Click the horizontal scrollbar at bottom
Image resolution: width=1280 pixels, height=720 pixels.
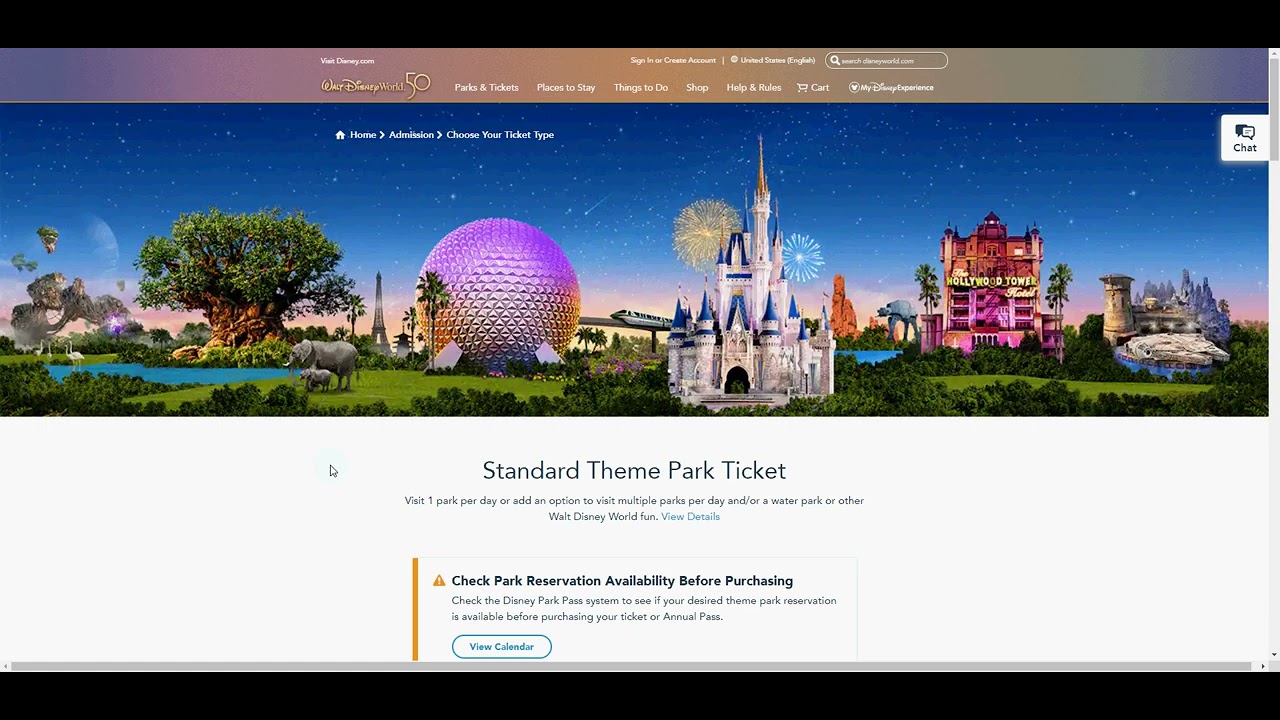(630, 666)
